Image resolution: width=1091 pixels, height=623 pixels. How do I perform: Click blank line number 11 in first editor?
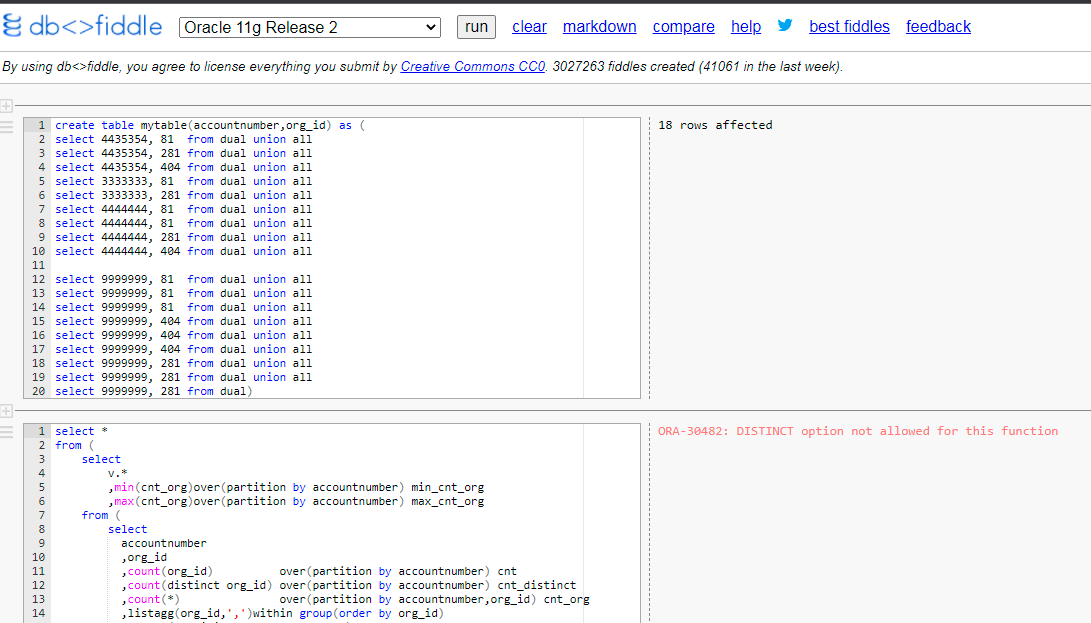(38, 265)
